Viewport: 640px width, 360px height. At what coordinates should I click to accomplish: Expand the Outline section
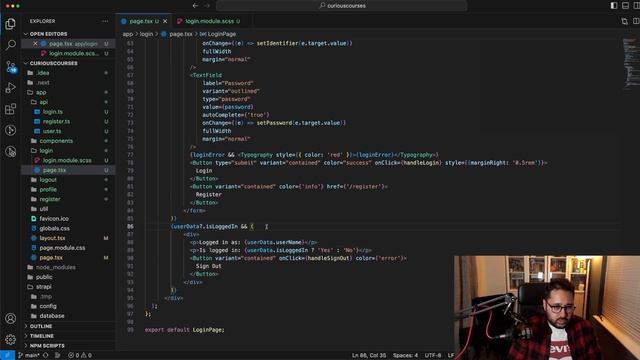click(x=68, y=327)
